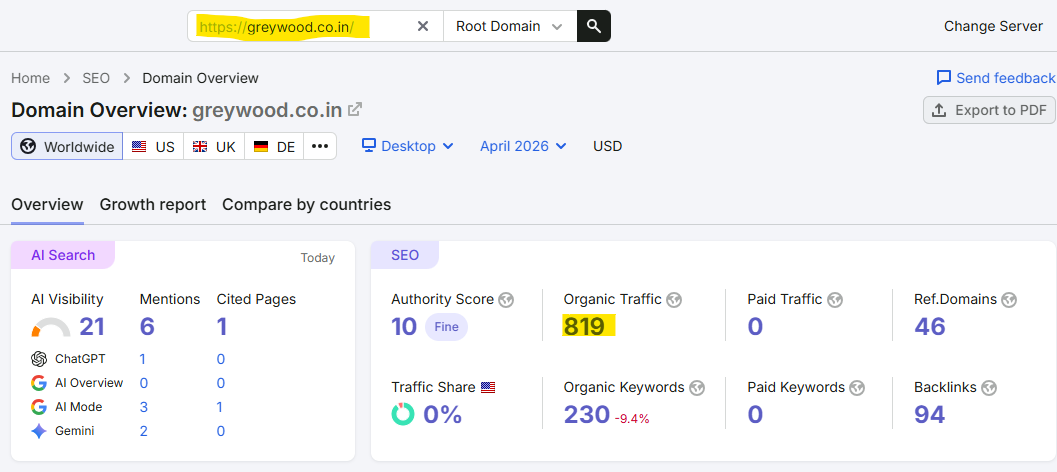Click Organic Traffic value 819
Screen dimensions: 1057x472
(x=584, y=327)
